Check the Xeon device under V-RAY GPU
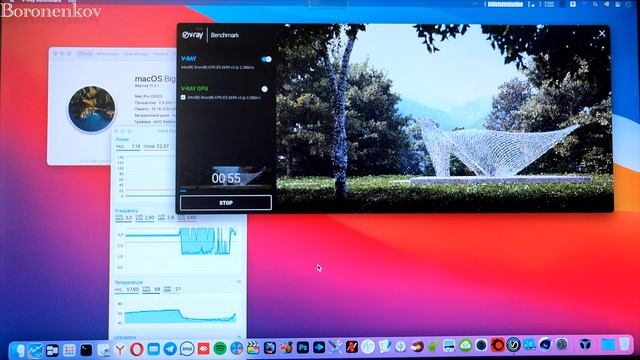 pyautogui.click(x=183, y=97)
